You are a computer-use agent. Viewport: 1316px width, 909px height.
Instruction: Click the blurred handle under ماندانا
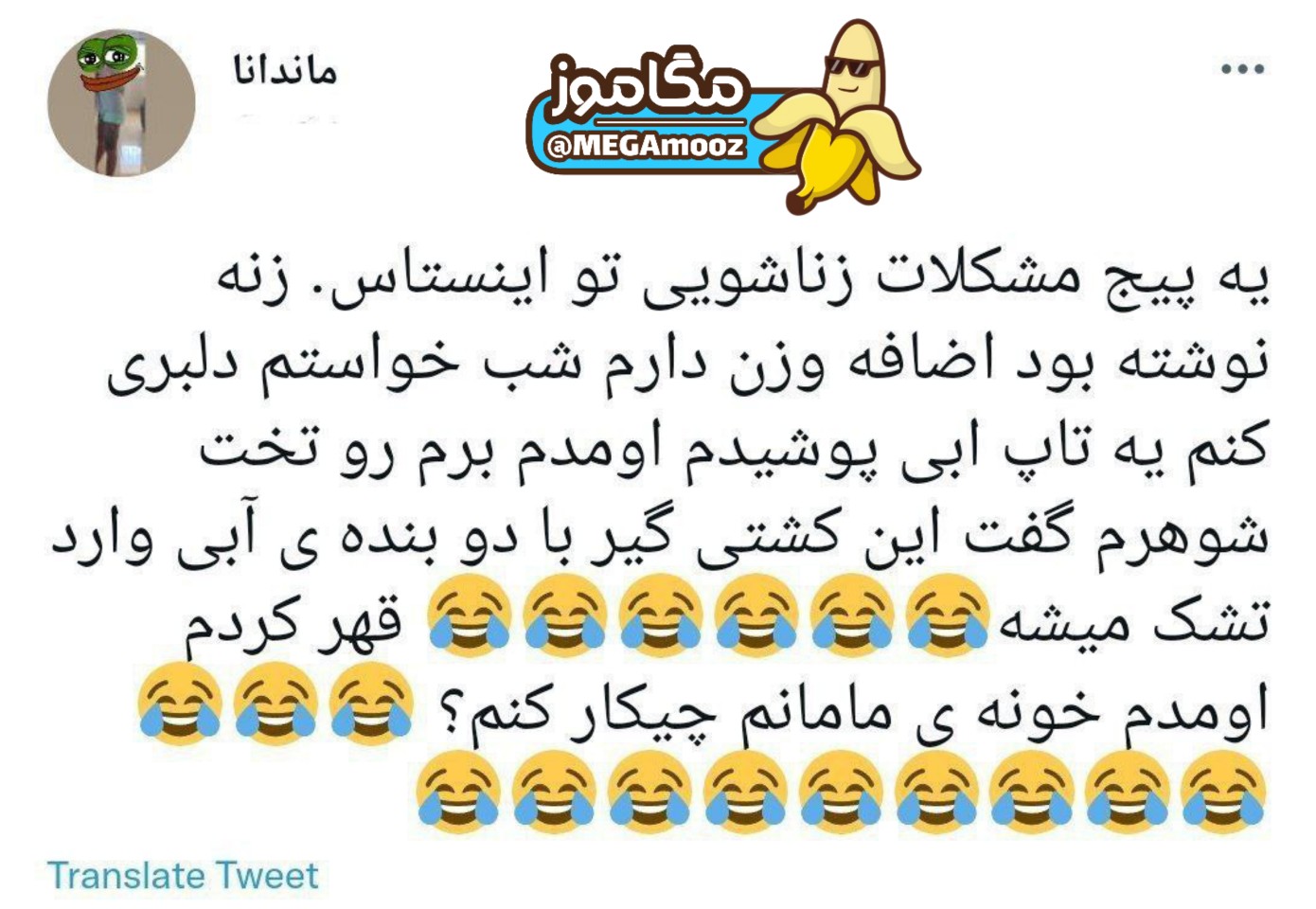[x=284, y=119]
